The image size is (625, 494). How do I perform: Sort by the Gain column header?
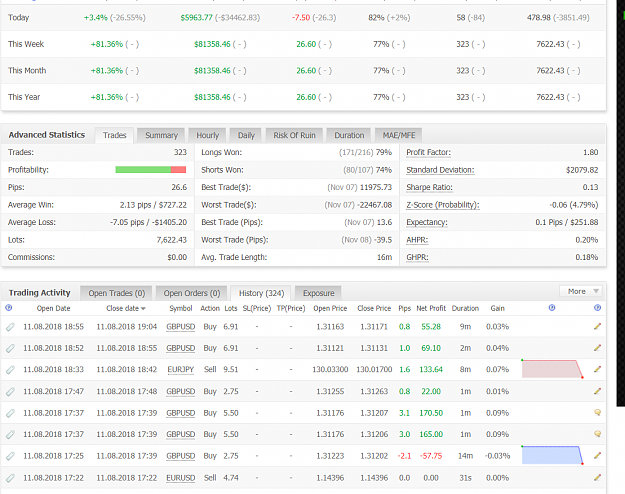(497, 309)
